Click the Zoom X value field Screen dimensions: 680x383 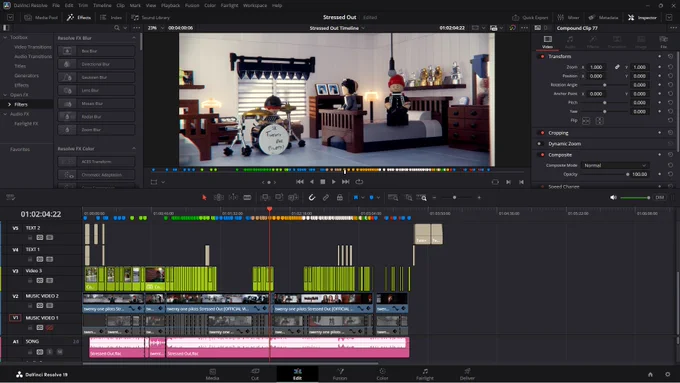tap(596, 67)
